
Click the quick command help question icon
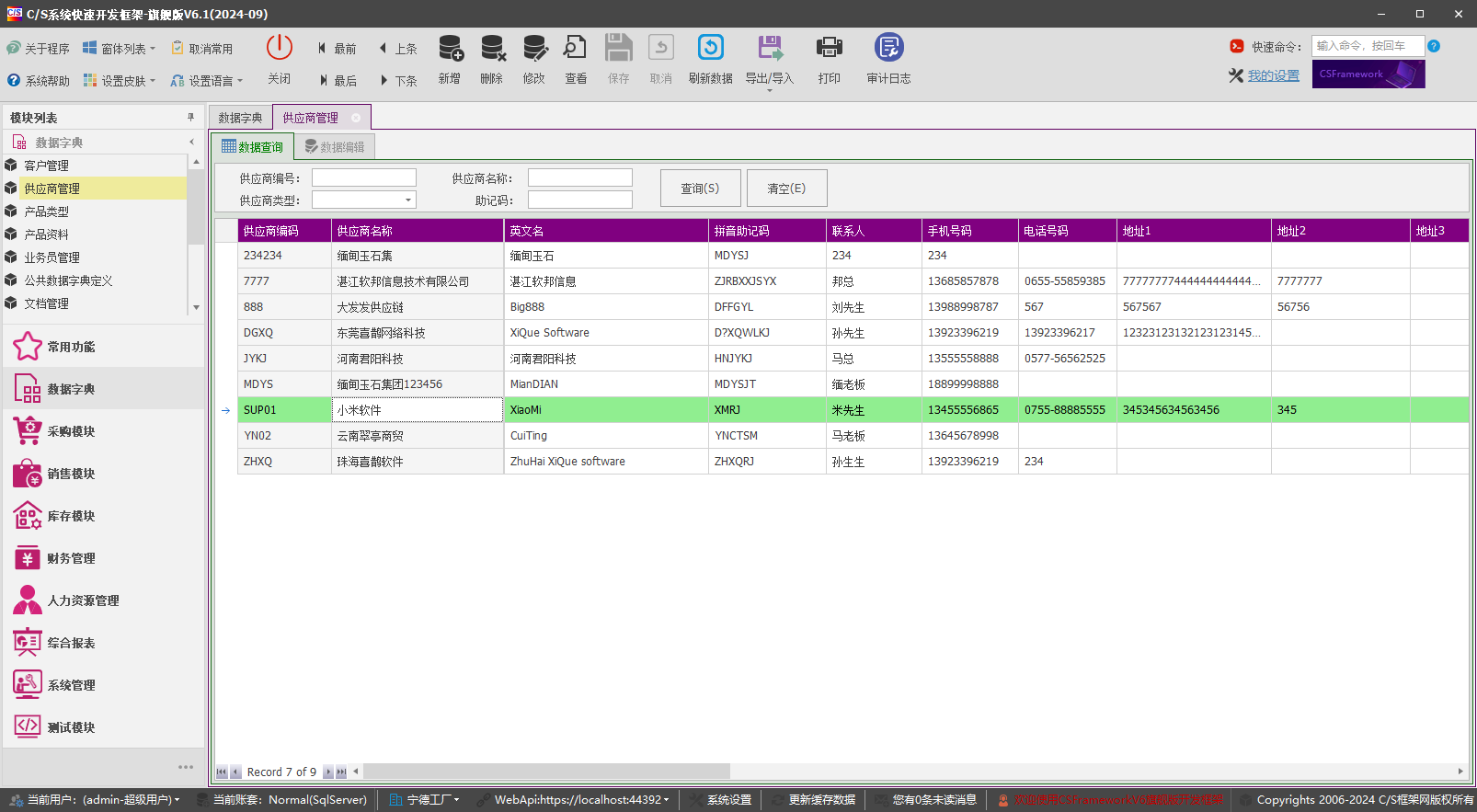point(1434,46)
